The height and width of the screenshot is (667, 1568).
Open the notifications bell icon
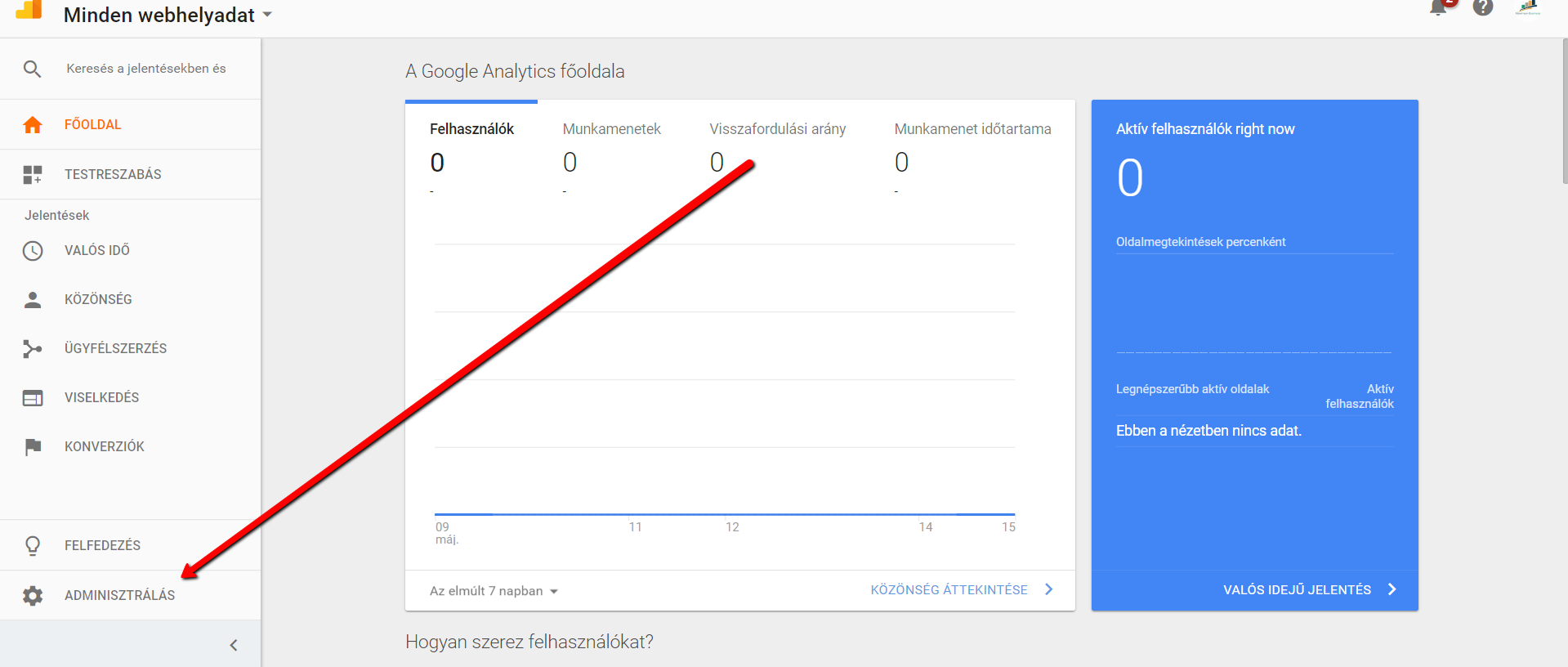pyautogui.click(x=1439, y=7)
